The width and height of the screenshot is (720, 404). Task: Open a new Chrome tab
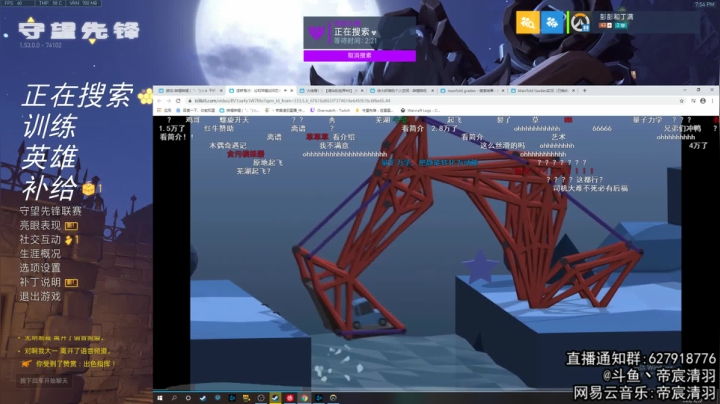(x=585, y=90)
